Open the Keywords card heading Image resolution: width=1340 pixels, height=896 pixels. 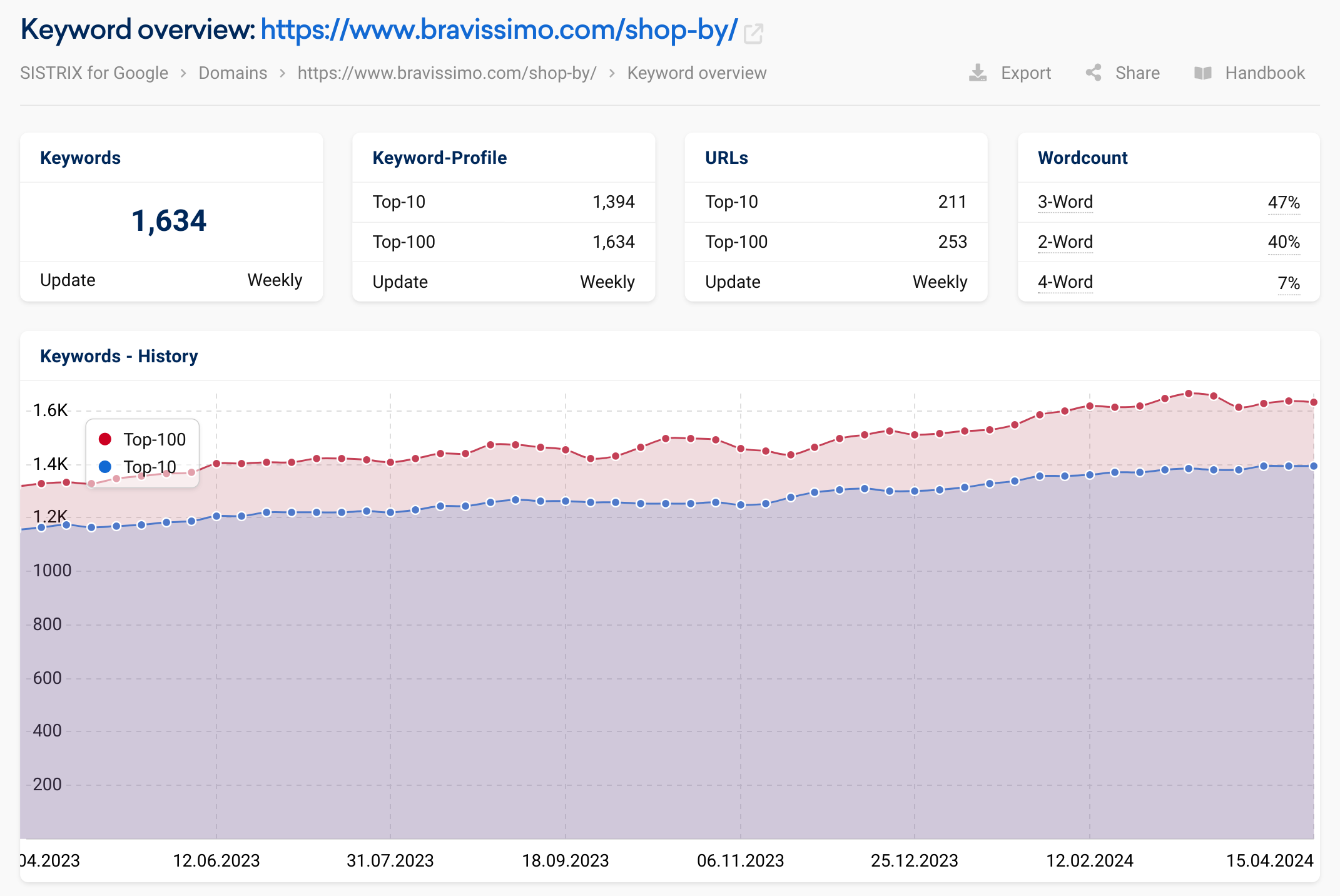80,158
